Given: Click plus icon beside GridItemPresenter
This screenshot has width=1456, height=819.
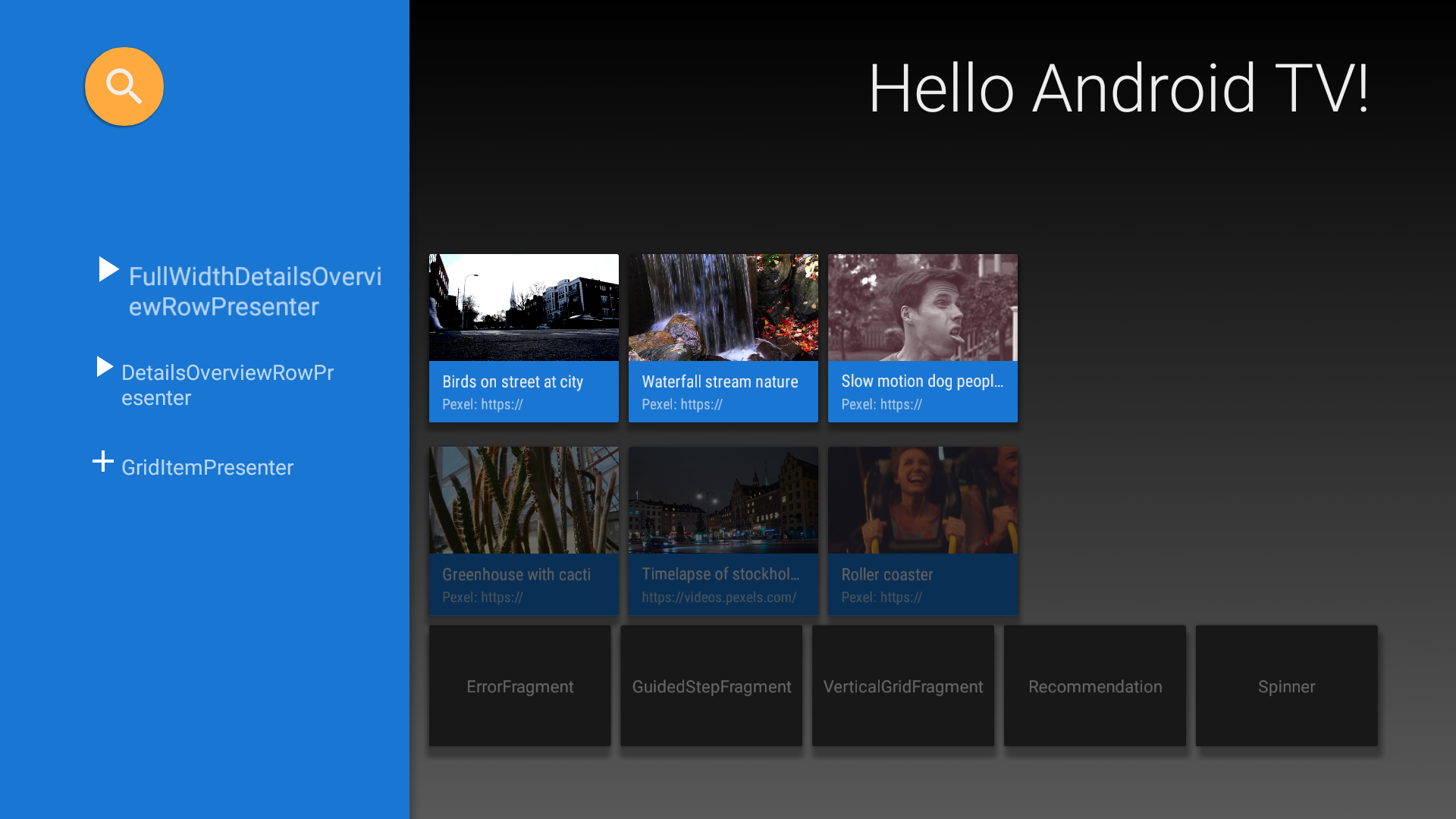Looking at the screenshot, I should 103,461.
